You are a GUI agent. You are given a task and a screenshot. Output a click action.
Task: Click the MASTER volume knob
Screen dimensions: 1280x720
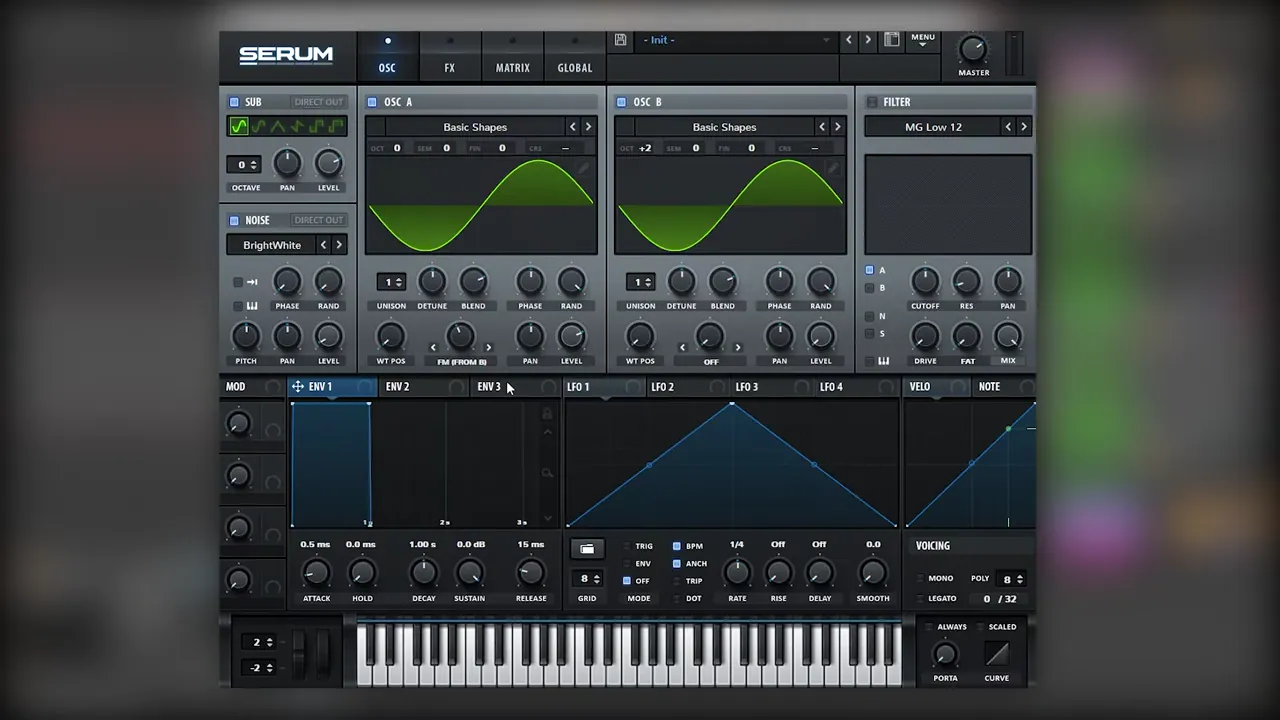pos(973,48)
